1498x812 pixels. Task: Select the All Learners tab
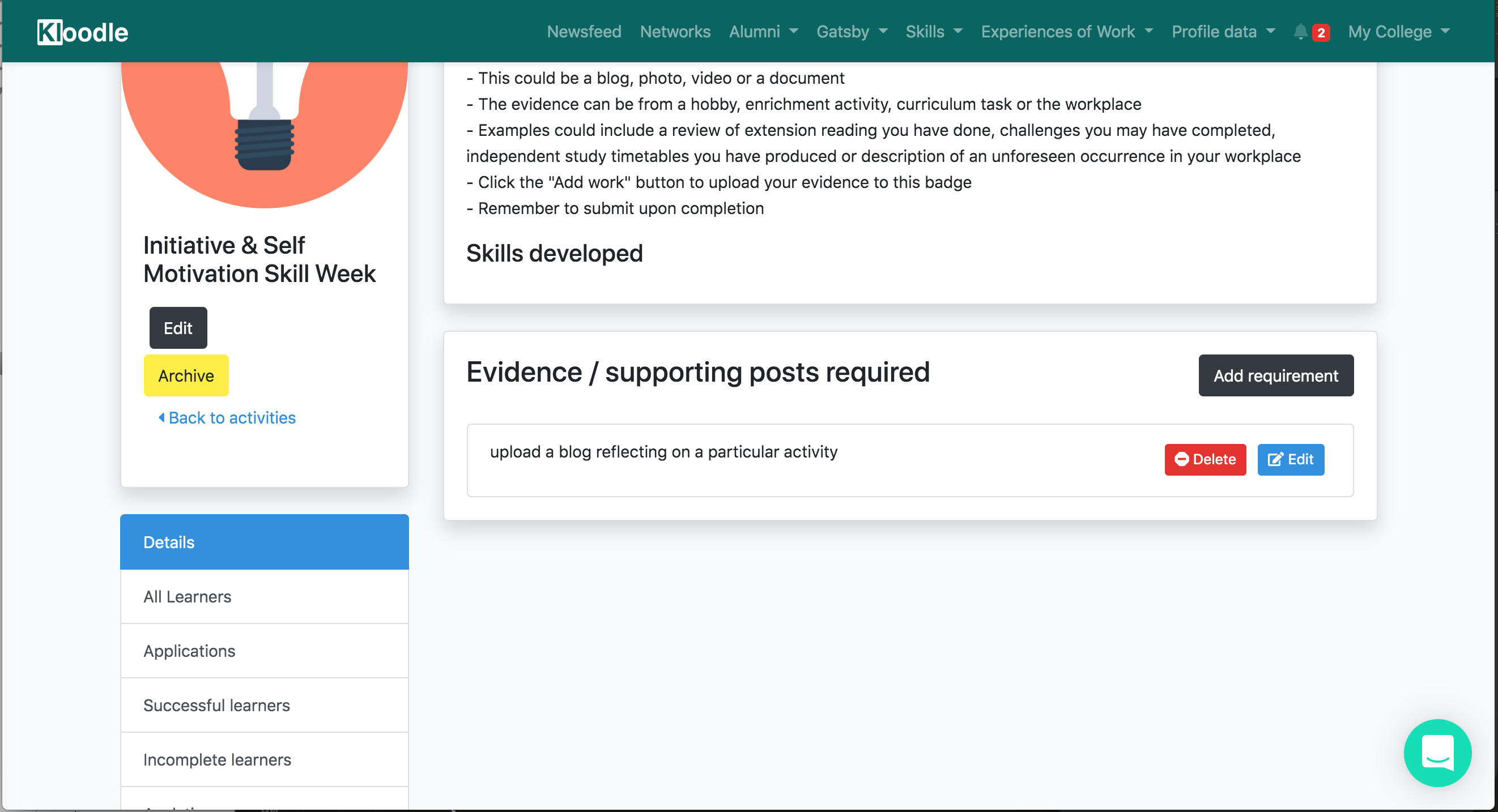click(x=264, y=596)
